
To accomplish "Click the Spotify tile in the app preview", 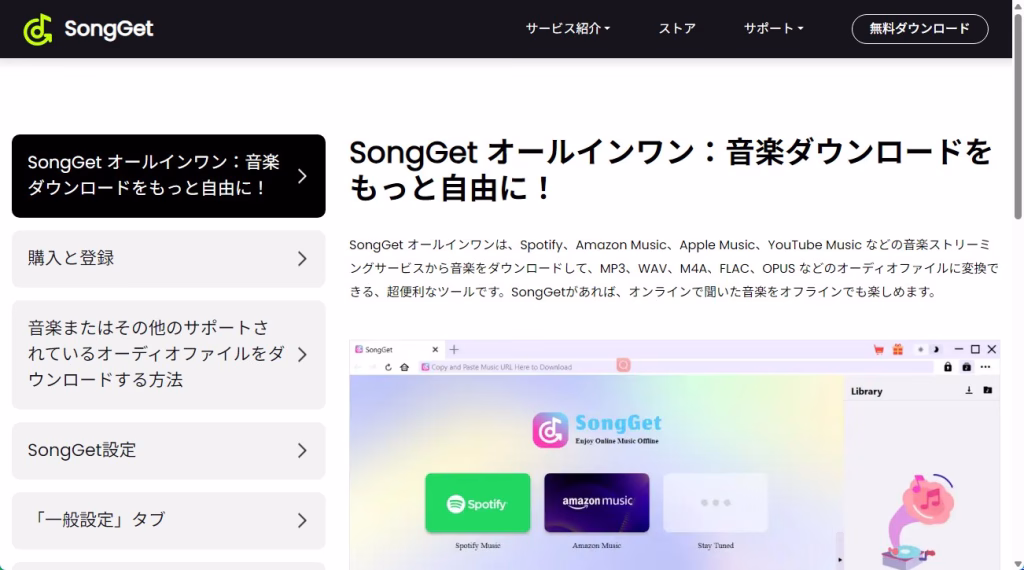I will pyautogui.click(x=477, y=503).
